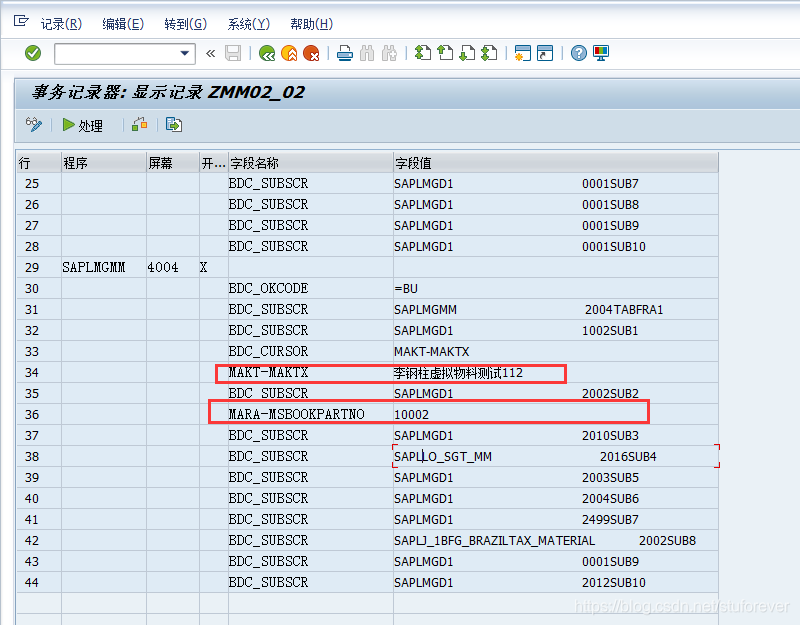
Task: Go to Previous Page icon
Action: 445,53
